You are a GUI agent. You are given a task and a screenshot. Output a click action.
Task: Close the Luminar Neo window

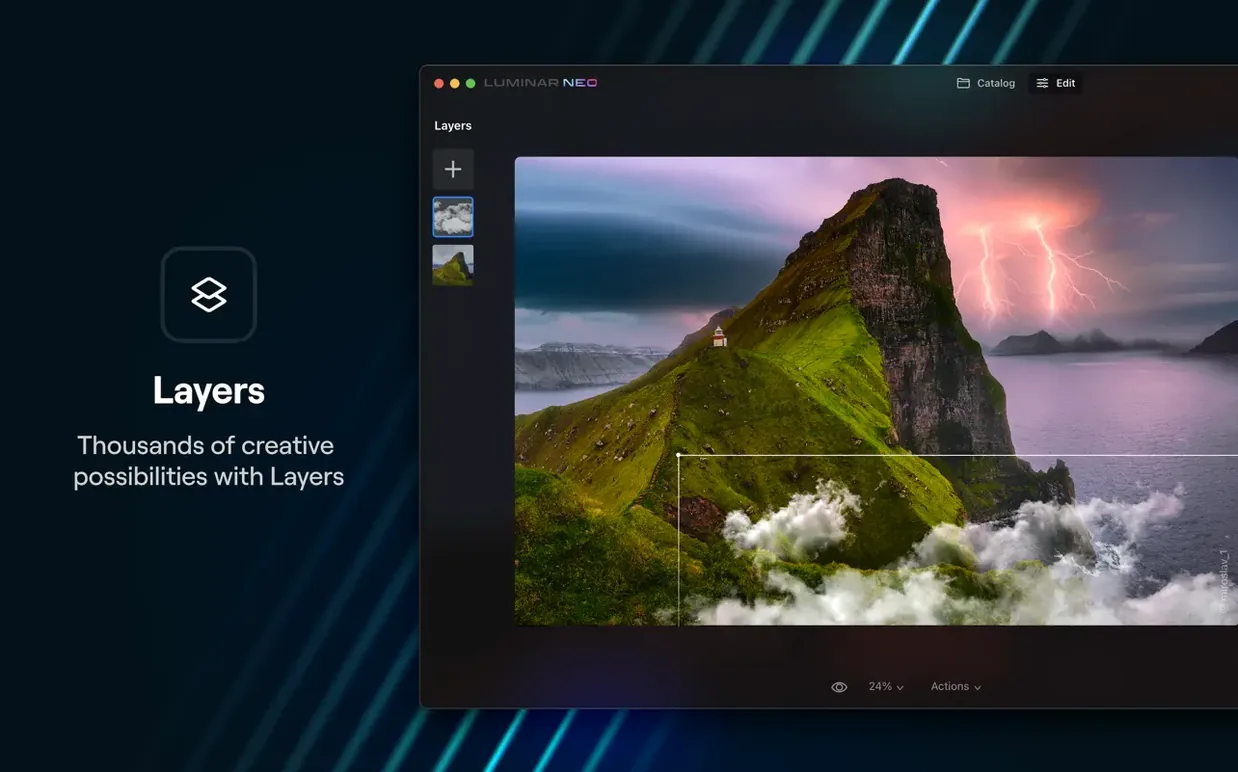[x=438, y=83]
